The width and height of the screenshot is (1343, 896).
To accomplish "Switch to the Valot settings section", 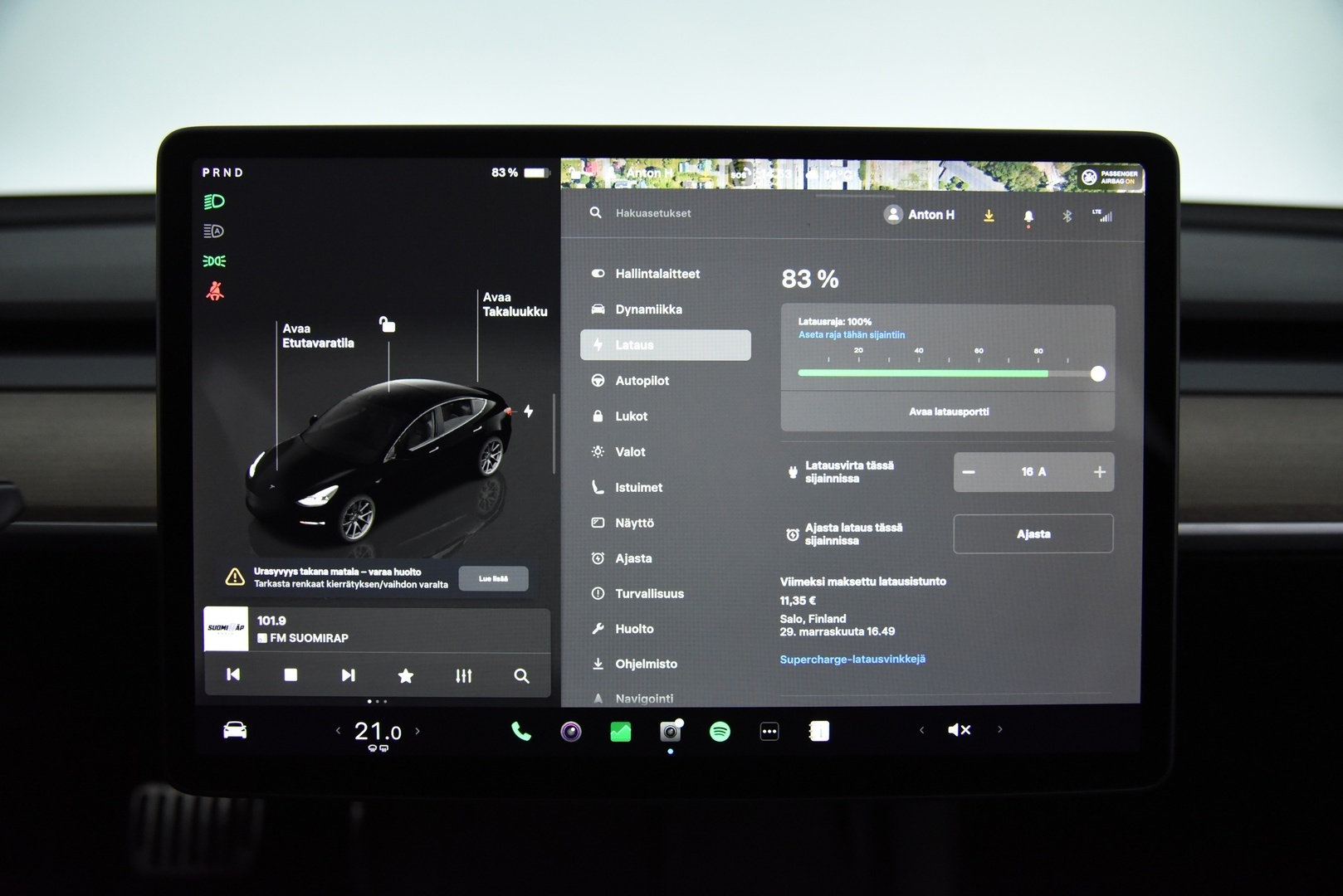I will click(631, 451).
